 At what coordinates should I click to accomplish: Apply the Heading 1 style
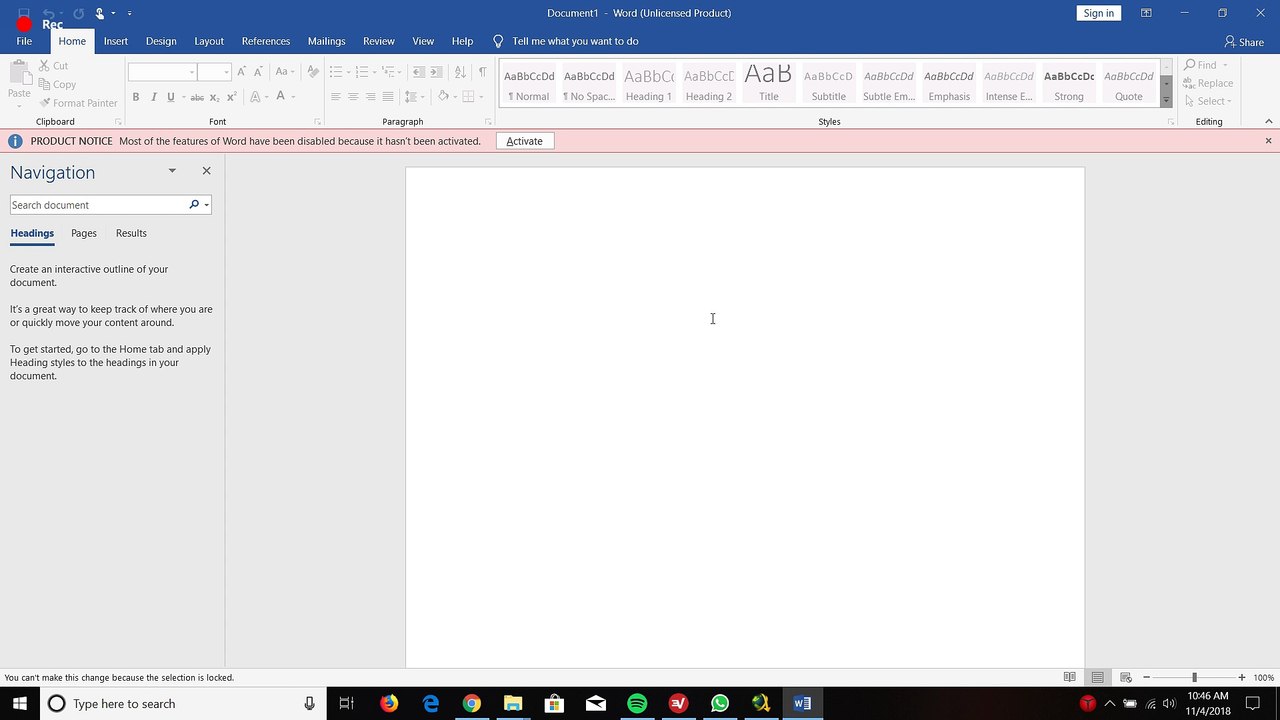coord(649,85)
